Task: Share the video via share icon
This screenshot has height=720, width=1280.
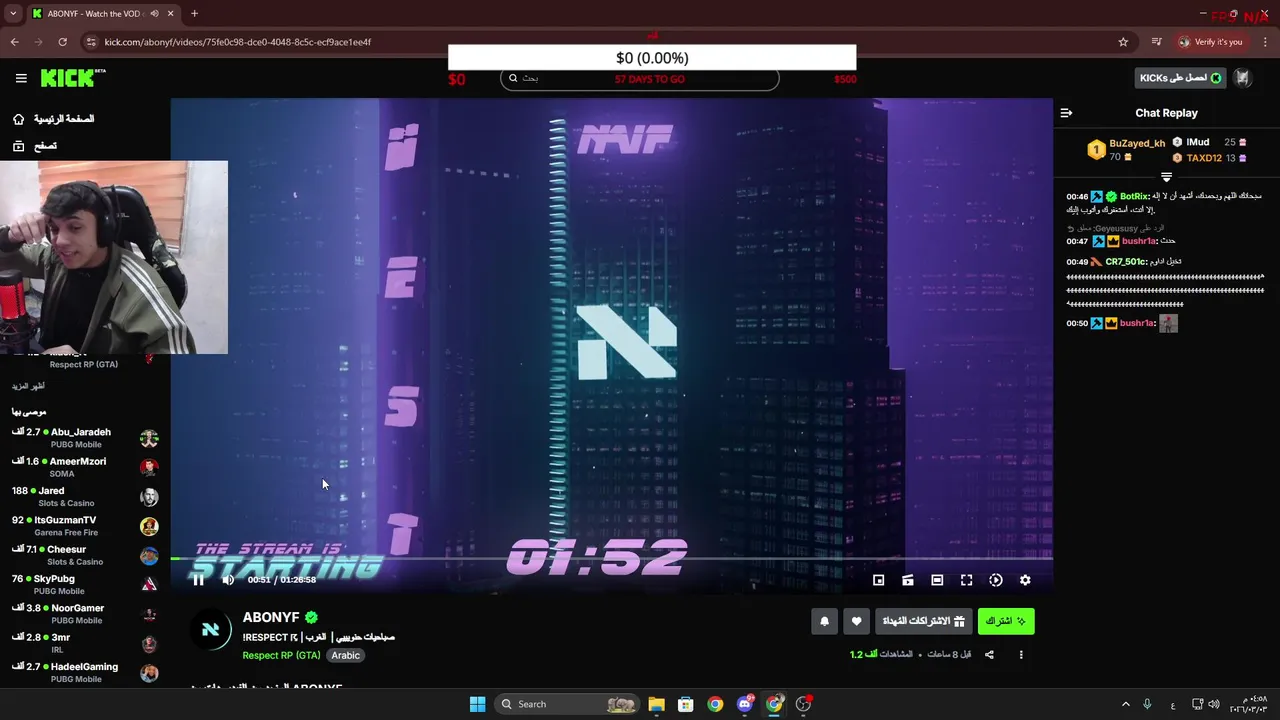Action: pyautogui.click(x=989, y=655)
